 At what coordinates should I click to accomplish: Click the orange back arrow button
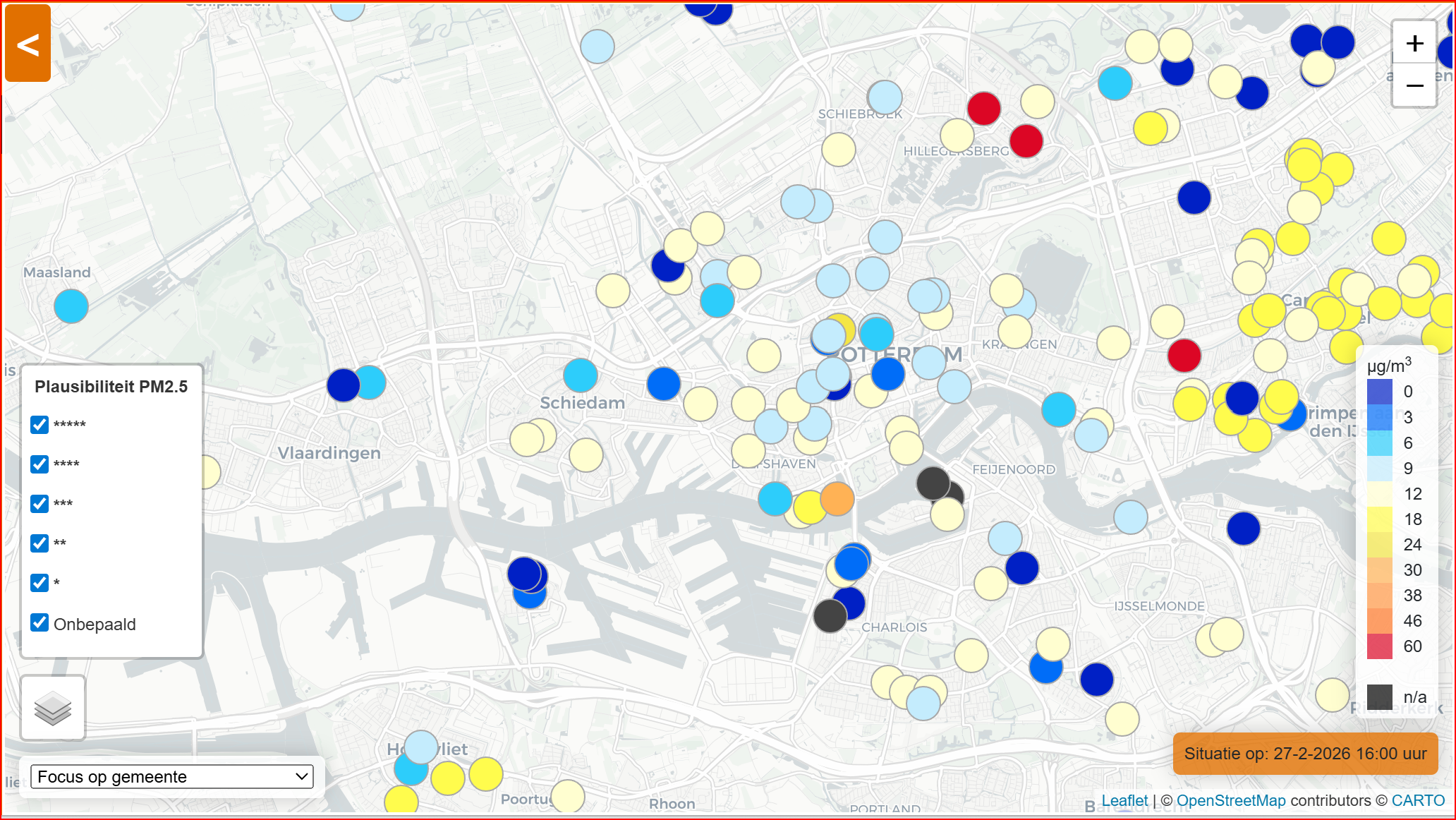(x=28, y=44)
